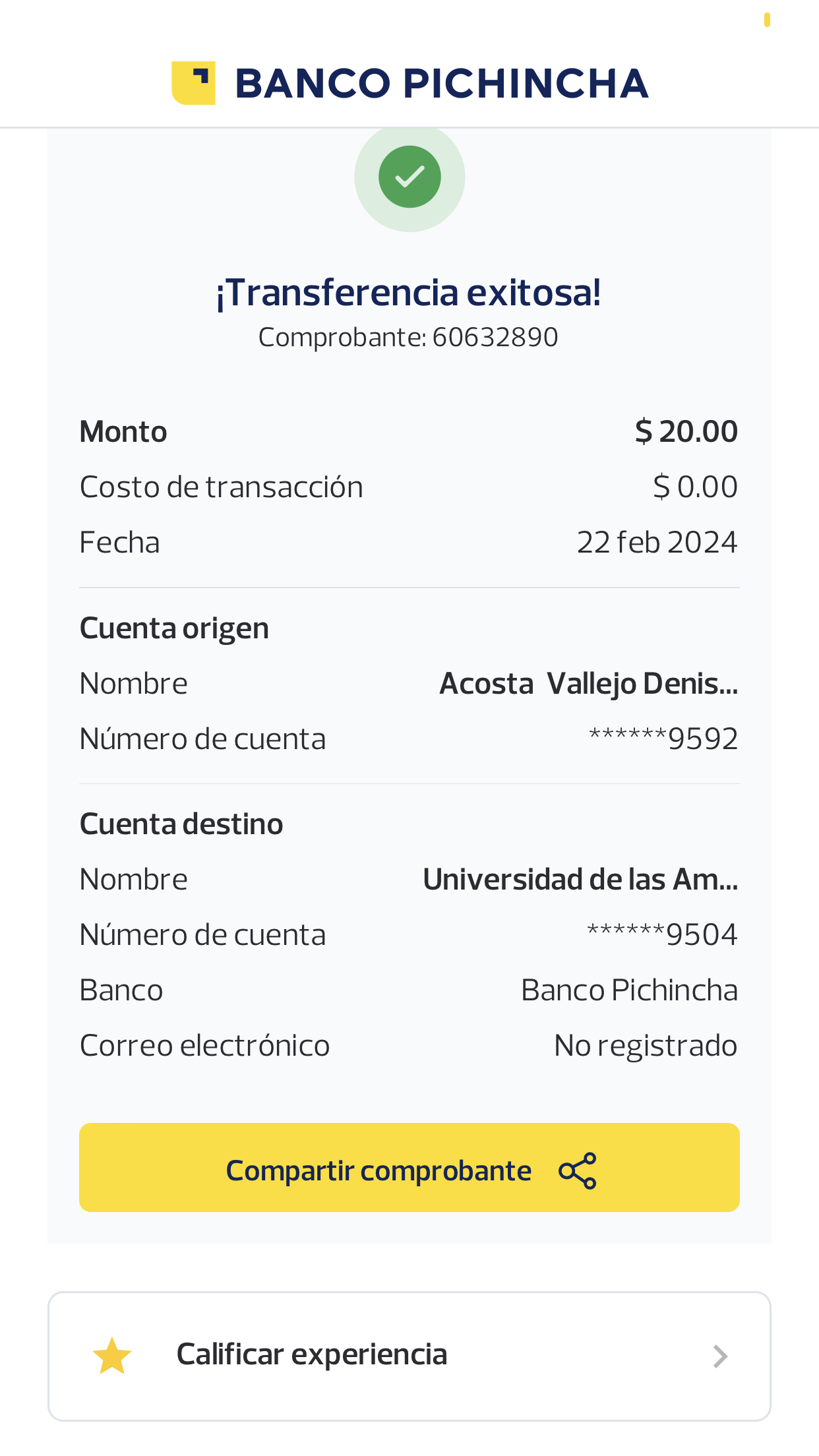
Task: Click the share icon on the yellow button
Action: point(577,1170)
